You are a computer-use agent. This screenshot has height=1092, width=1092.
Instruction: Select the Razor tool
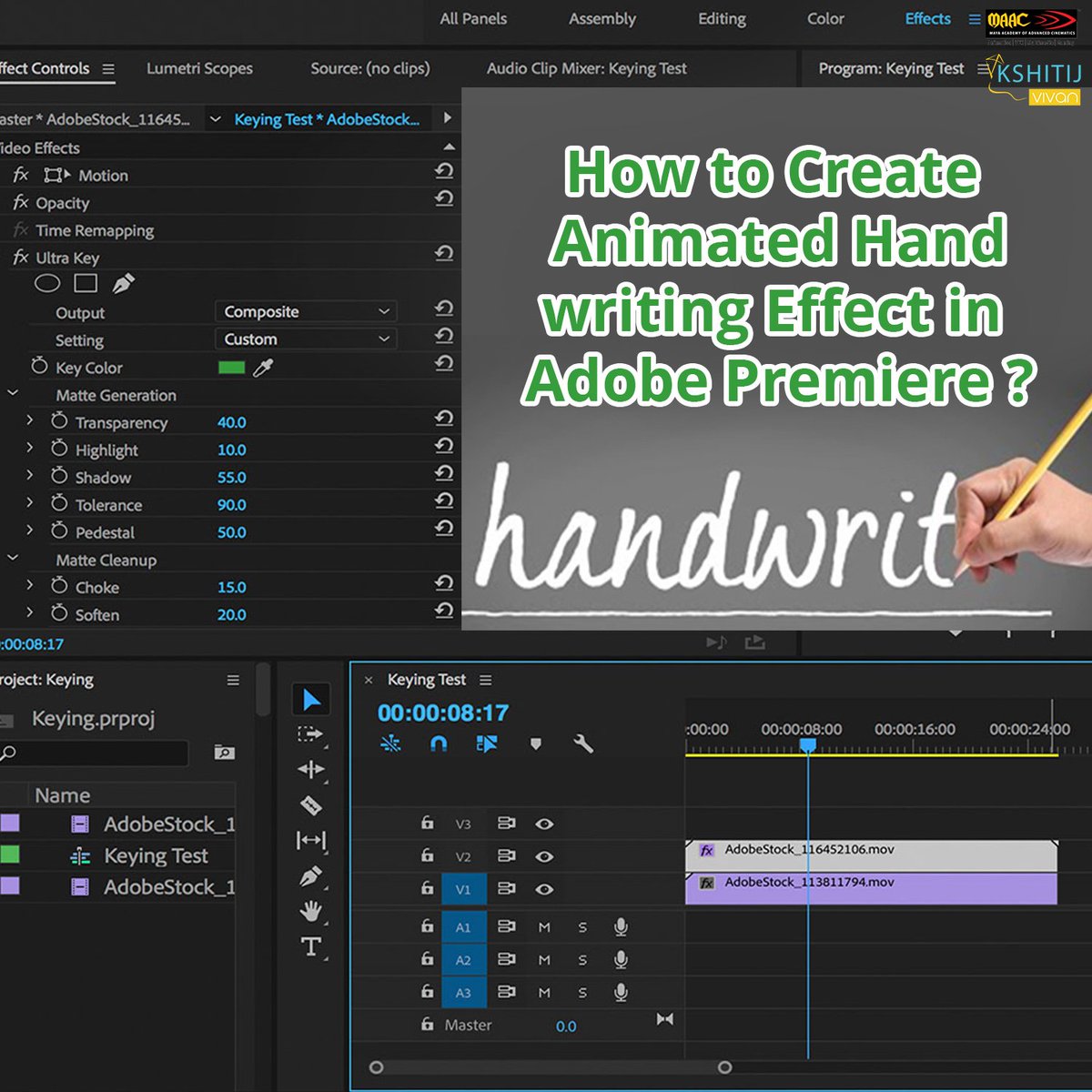point(310,804)
